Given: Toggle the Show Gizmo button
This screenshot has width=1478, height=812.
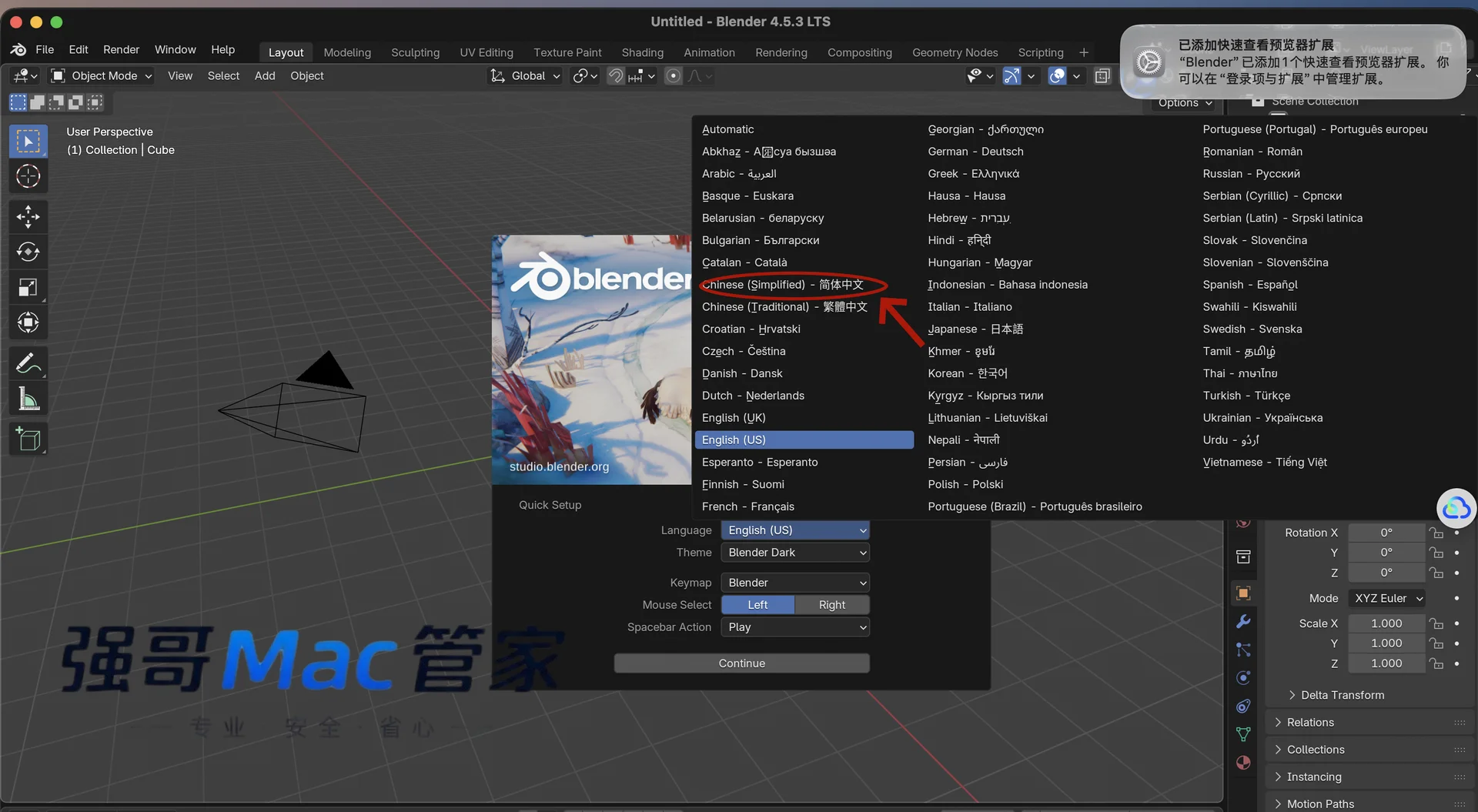Looking at the screenshot, I should (1012, 75).
